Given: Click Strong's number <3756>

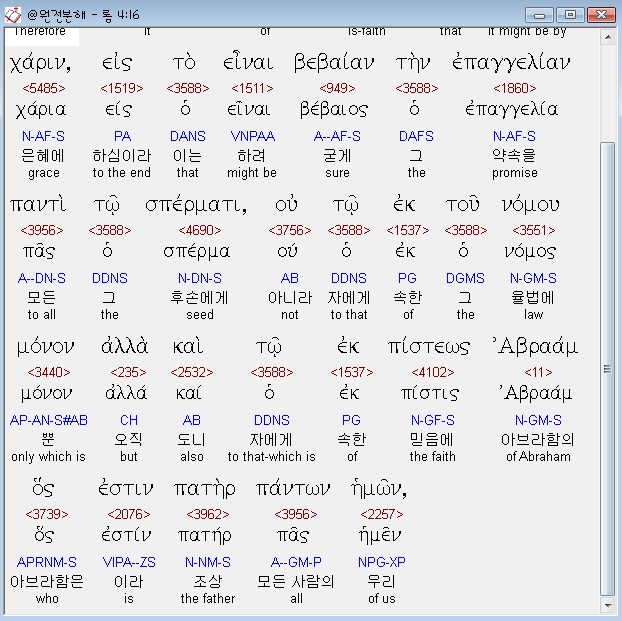Looking at the screenshot, I should pyautogui.click(x=290, y=230).
